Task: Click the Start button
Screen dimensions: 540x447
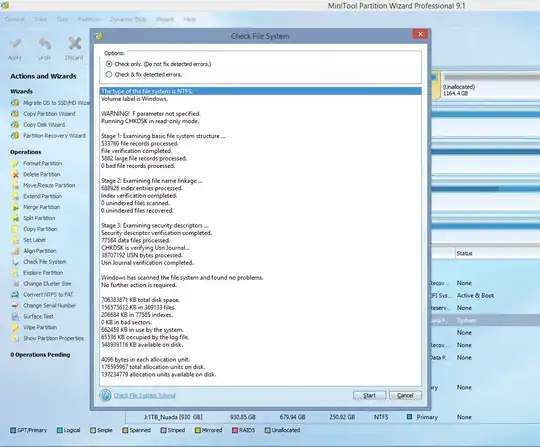Action: [x=370, y=395]
